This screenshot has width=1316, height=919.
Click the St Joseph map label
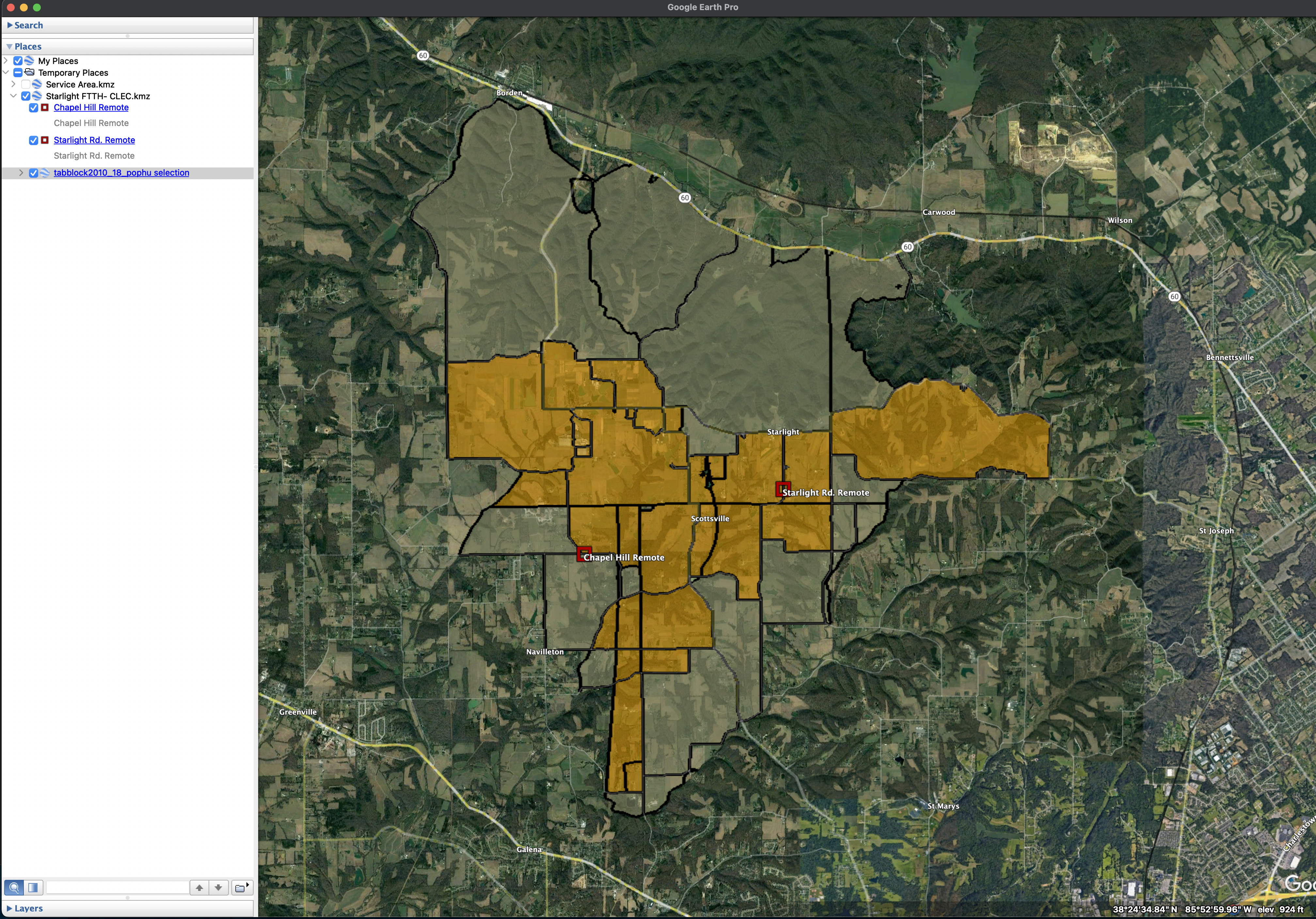pyautogui.click(x=1216, y=531)
